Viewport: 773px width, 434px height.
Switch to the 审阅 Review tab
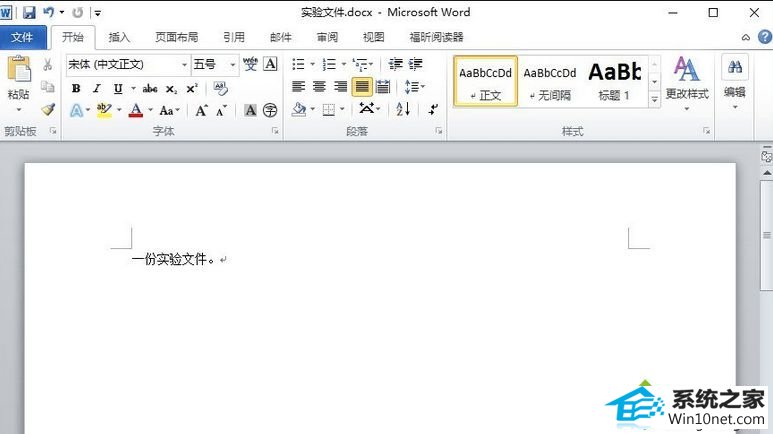click(x=327, y=37)
